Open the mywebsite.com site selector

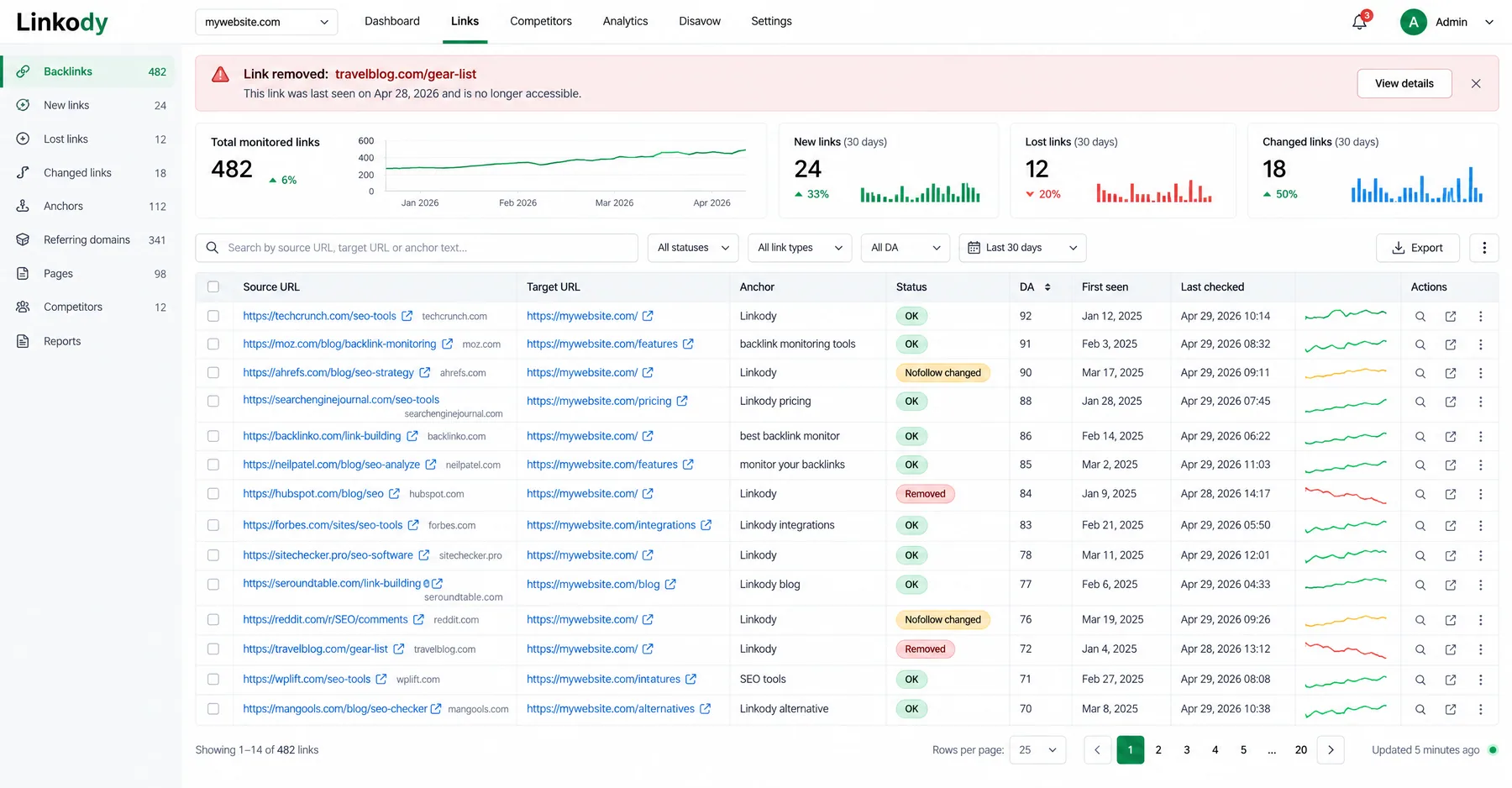pos(266,22)
